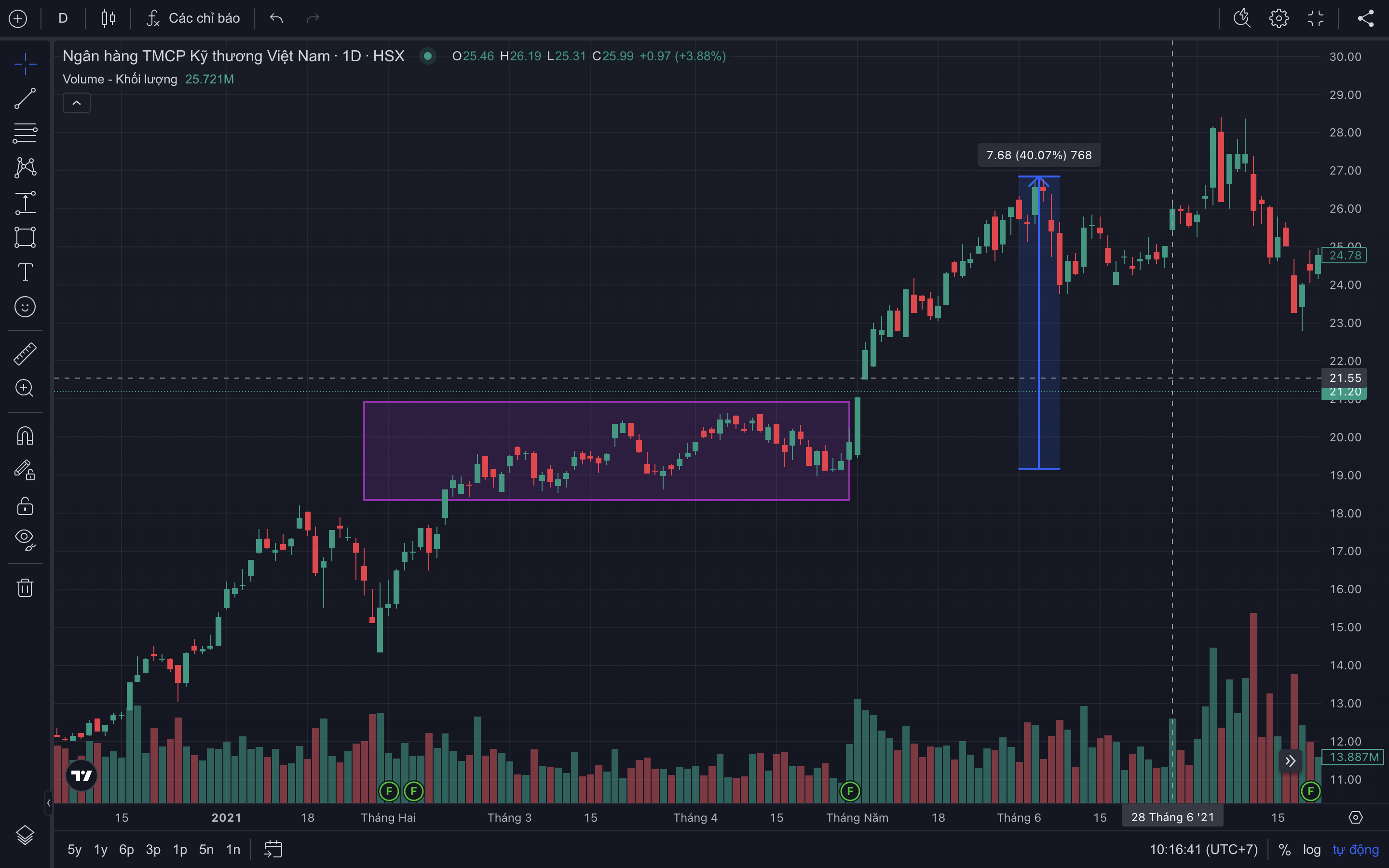Toggle lock all drawing tools
Screen dimensions: 1389x868
click(25, 506)
